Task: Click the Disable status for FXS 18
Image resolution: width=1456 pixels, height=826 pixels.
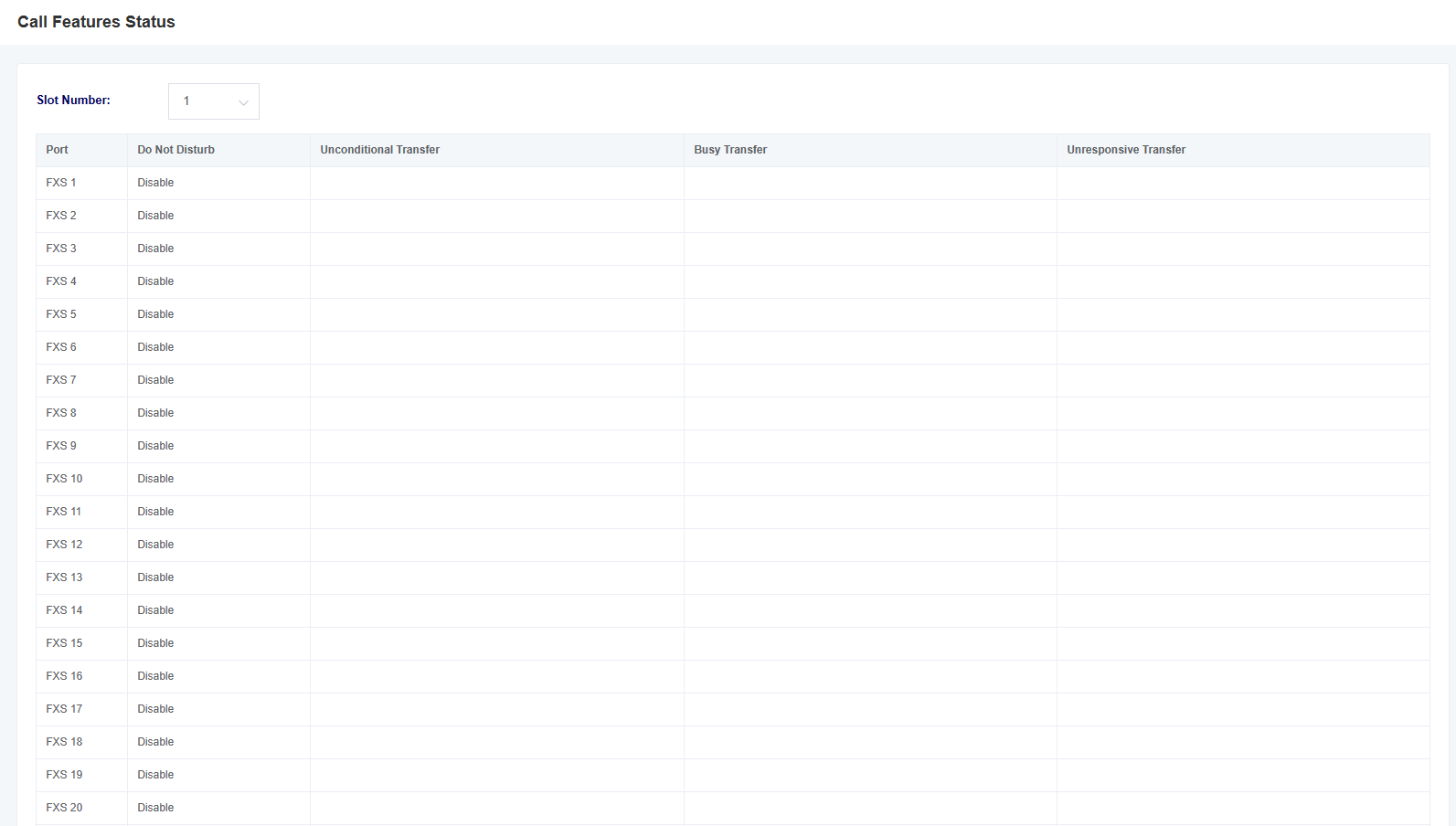Action: pos(155,742)
